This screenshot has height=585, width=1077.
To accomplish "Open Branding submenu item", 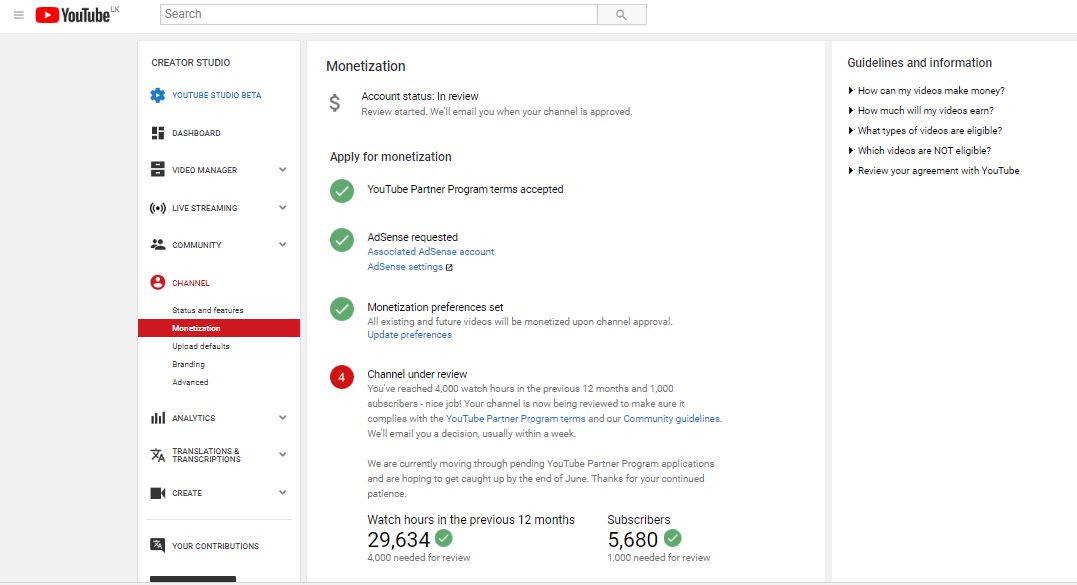I will coord(188,364).
